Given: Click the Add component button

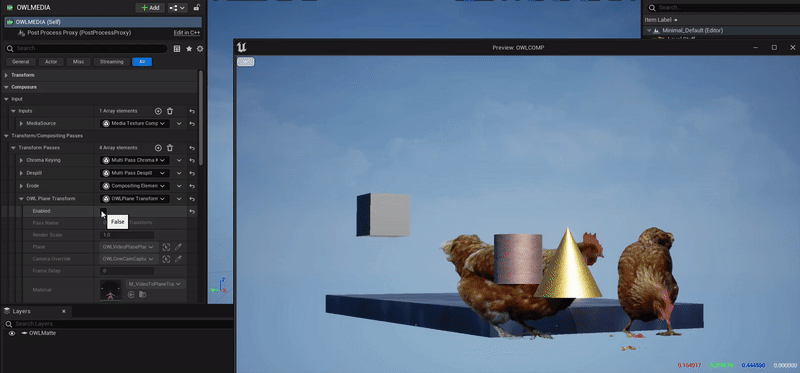Looking at the screenshot, I should (150, 8).
